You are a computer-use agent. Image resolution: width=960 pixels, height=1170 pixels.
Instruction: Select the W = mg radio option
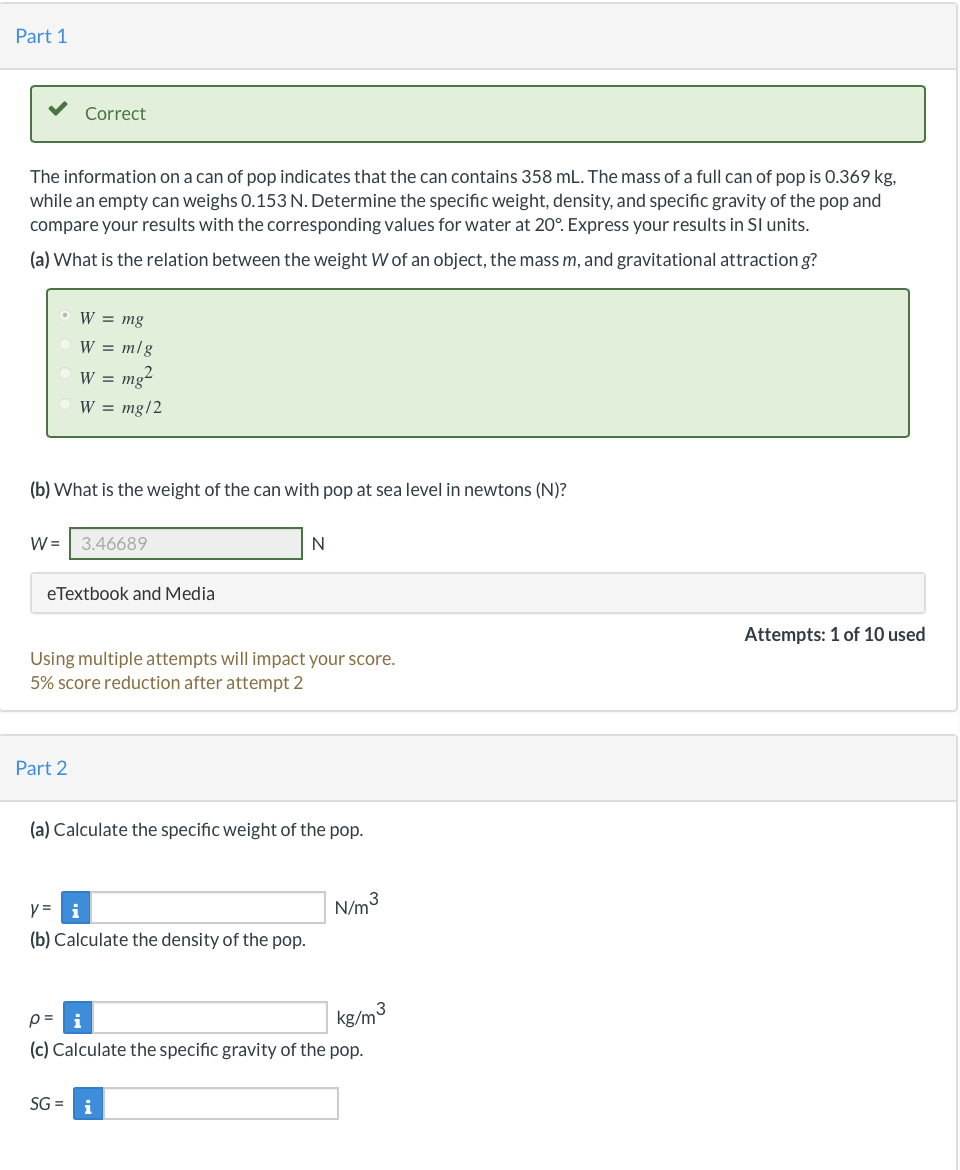coord(65,316)
